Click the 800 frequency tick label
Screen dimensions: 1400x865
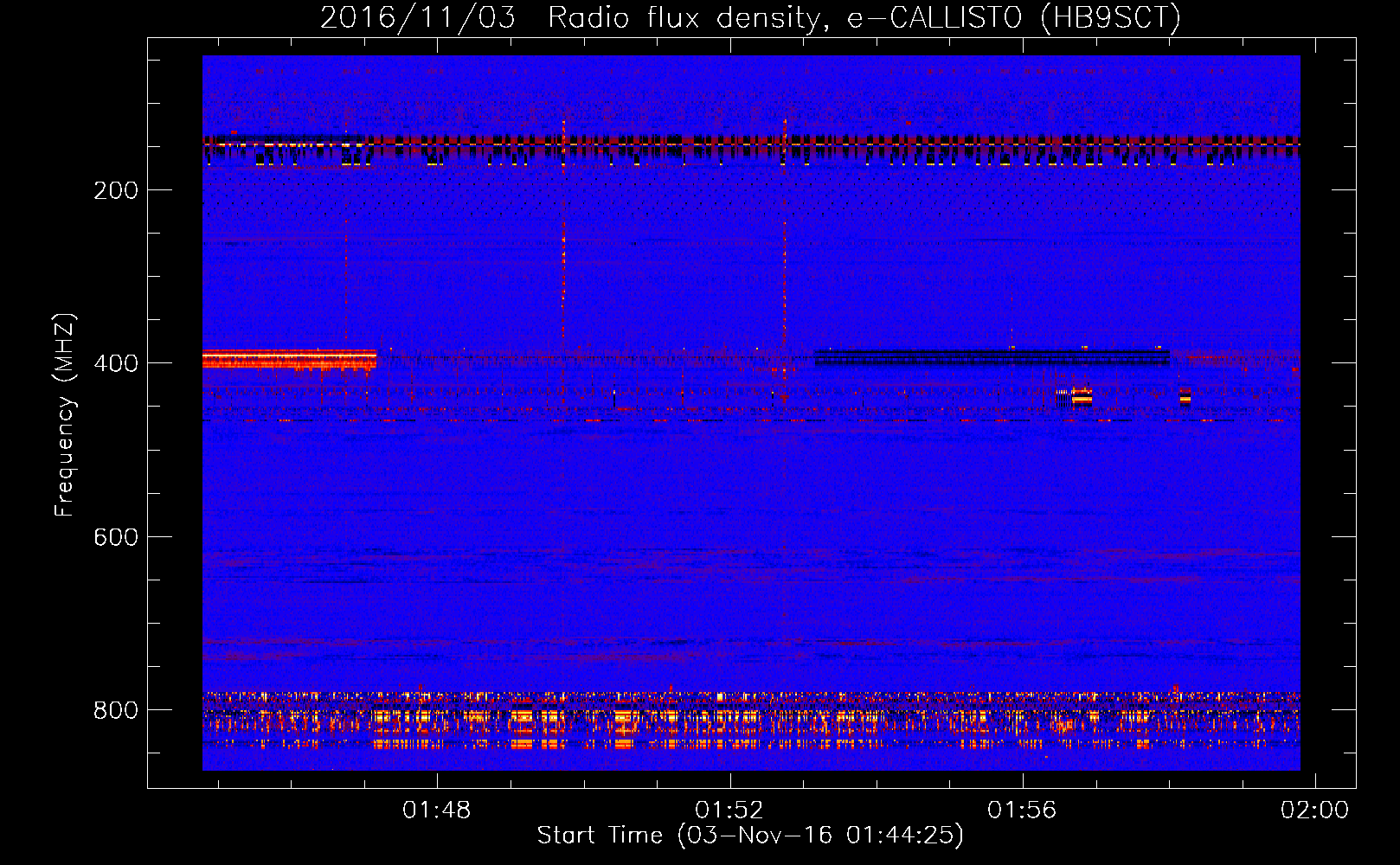tap(116, 710)
